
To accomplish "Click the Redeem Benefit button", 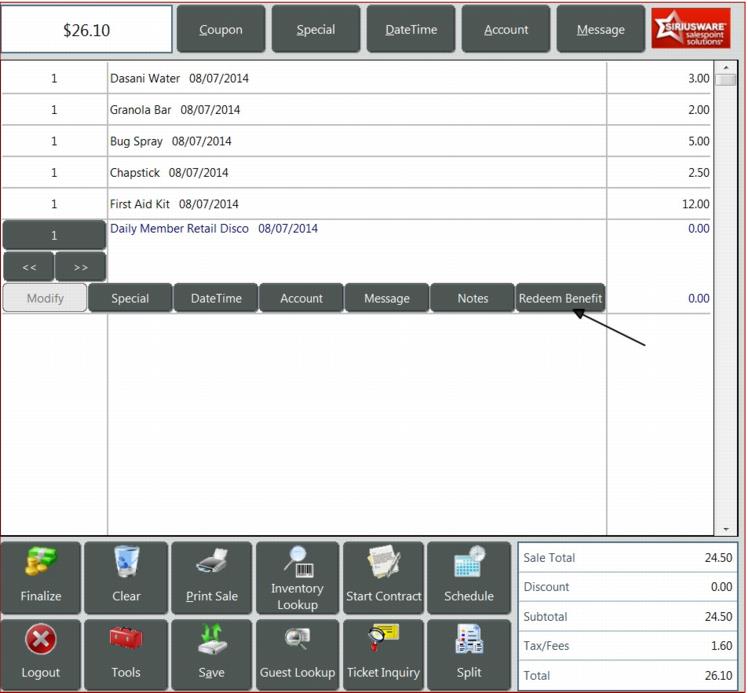I will [x=560, y=298].
